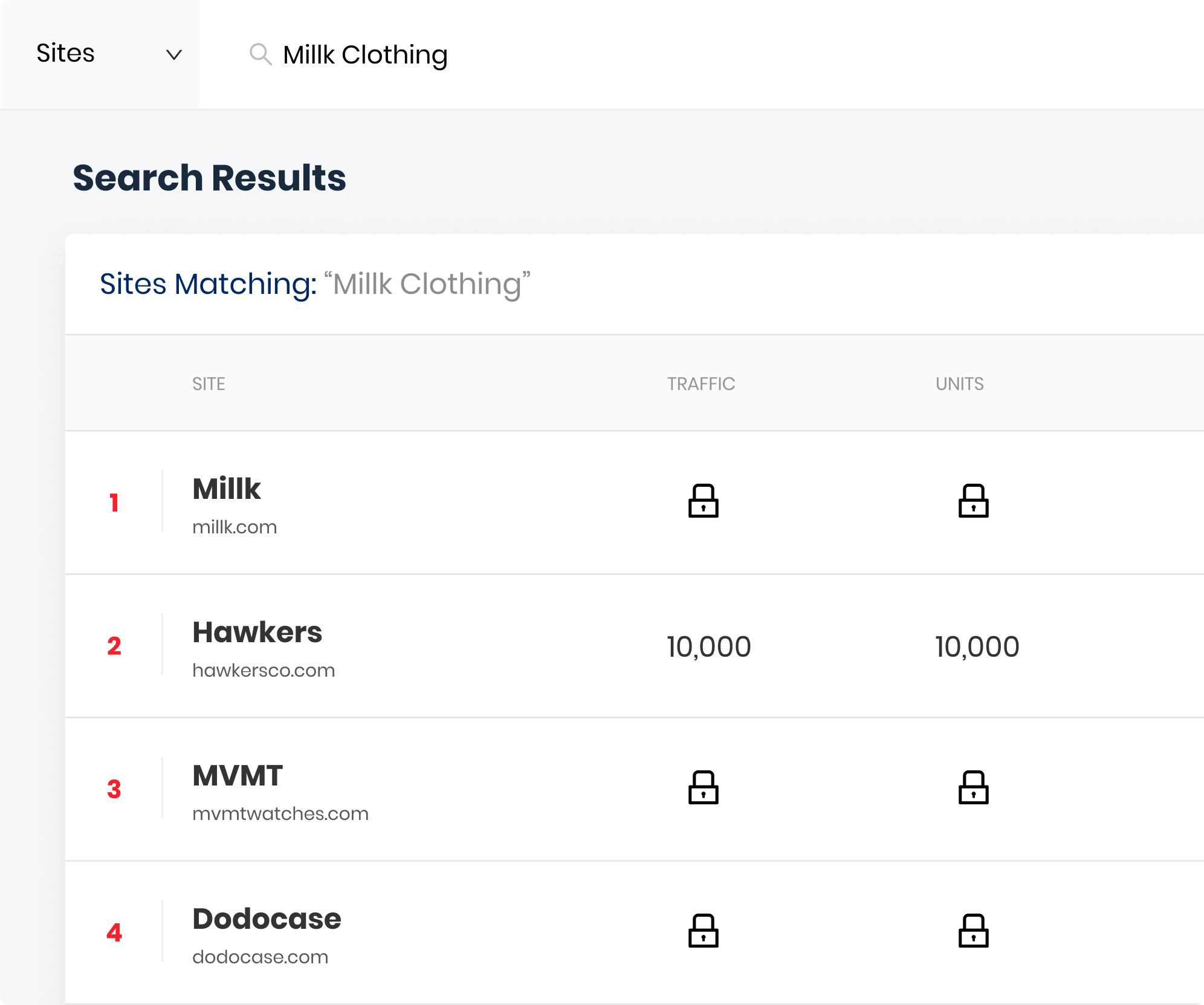Screen dimensions: 1204x1005
Task: Click Dodocase's locked units icon
Action: pos(973,931)
